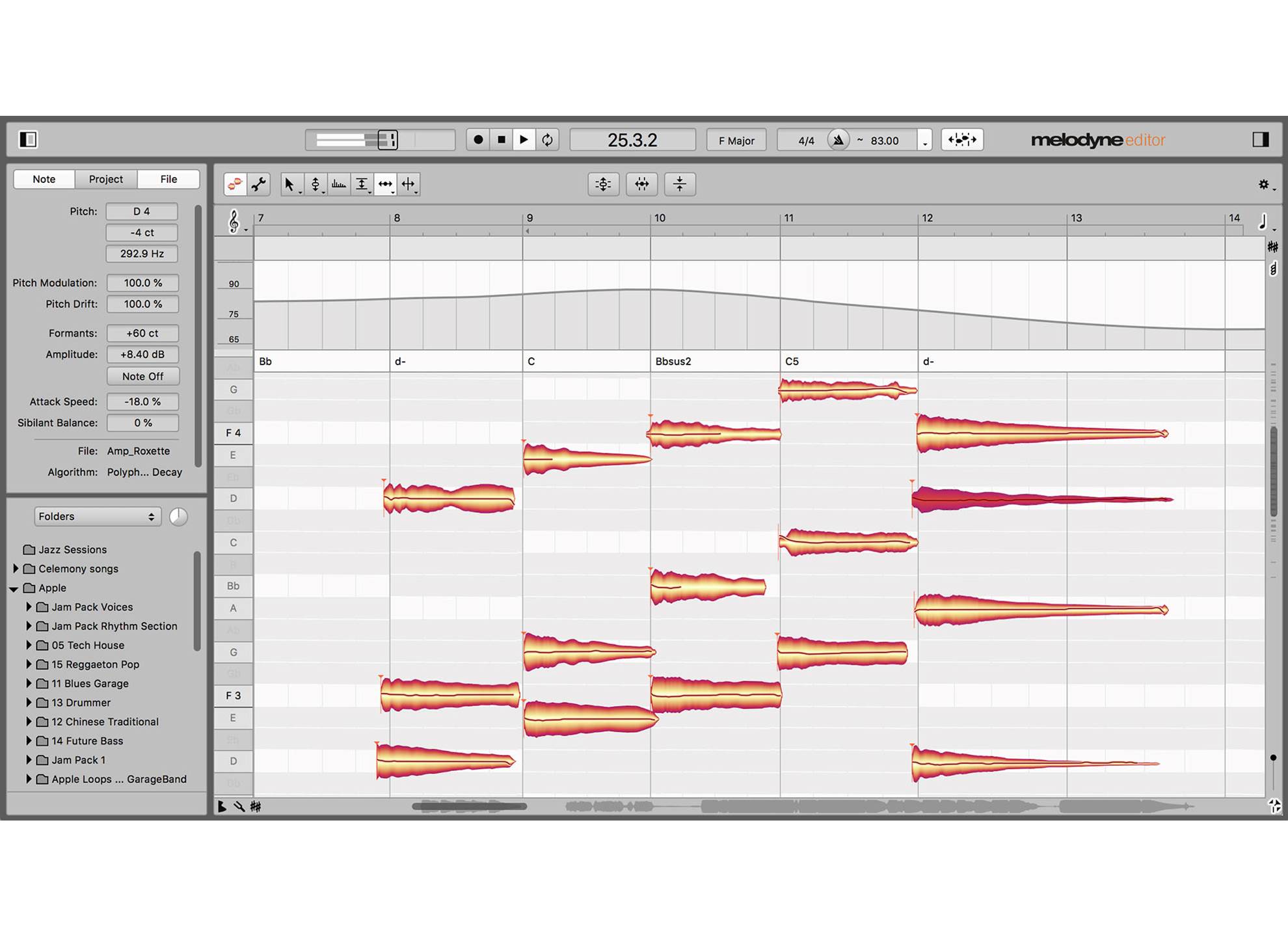Image resolution: width=1288 pixels, height=937 pixels.
Task: Expand the Jam Pack Voices folder
Action: (29, 606)
